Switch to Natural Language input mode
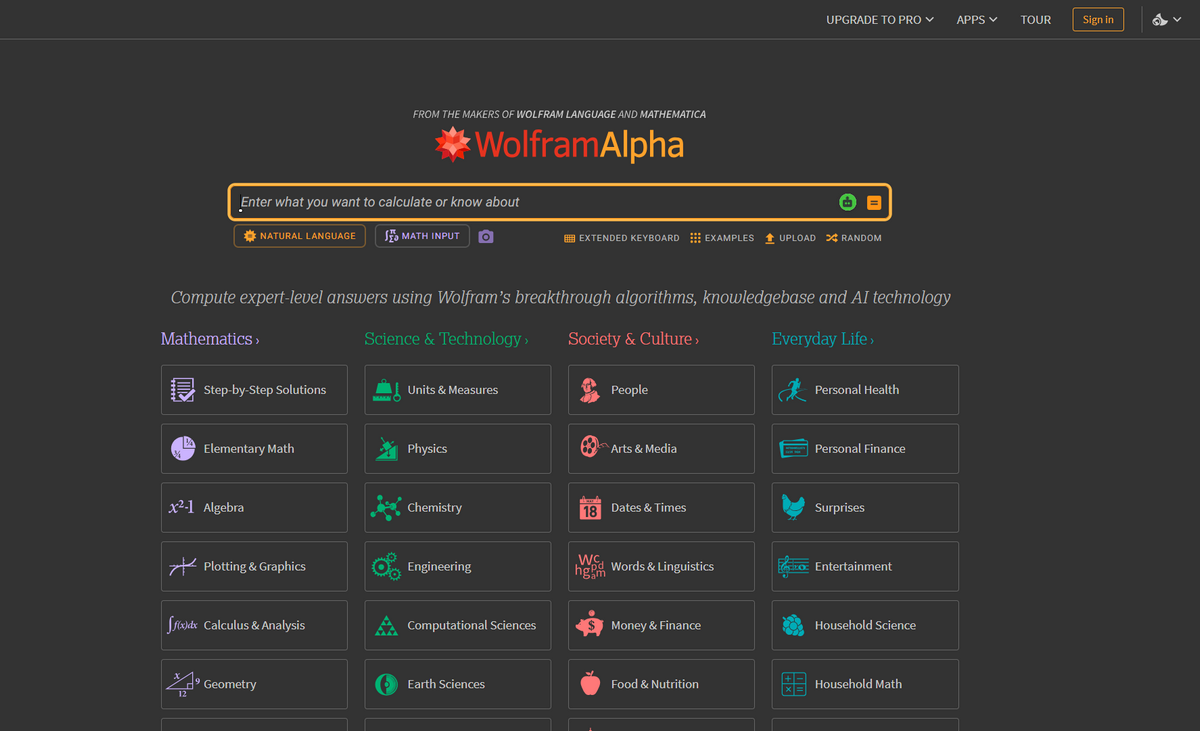Viewport: 1200px width, 731px height. pyautogui.click(x=300, y=236)
